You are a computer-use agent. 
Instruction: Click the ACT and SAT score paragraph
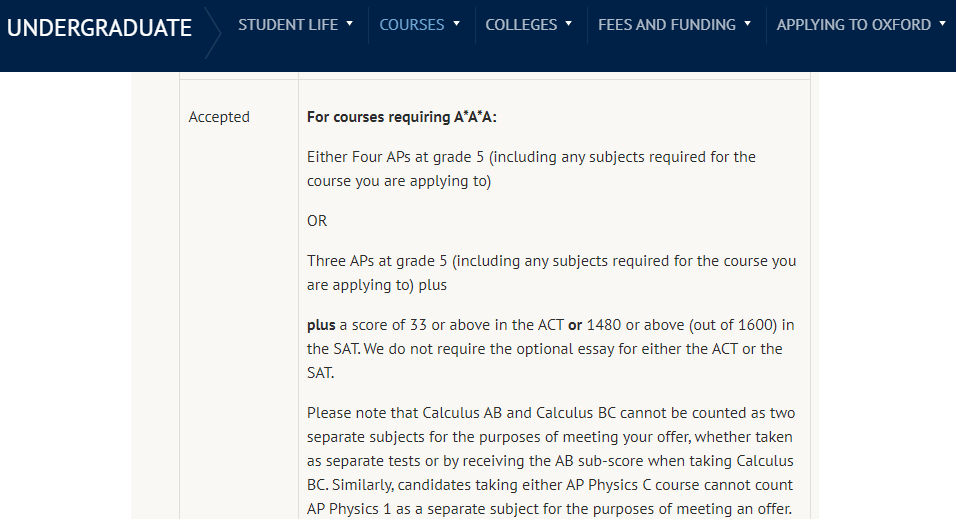pos(551,348)
